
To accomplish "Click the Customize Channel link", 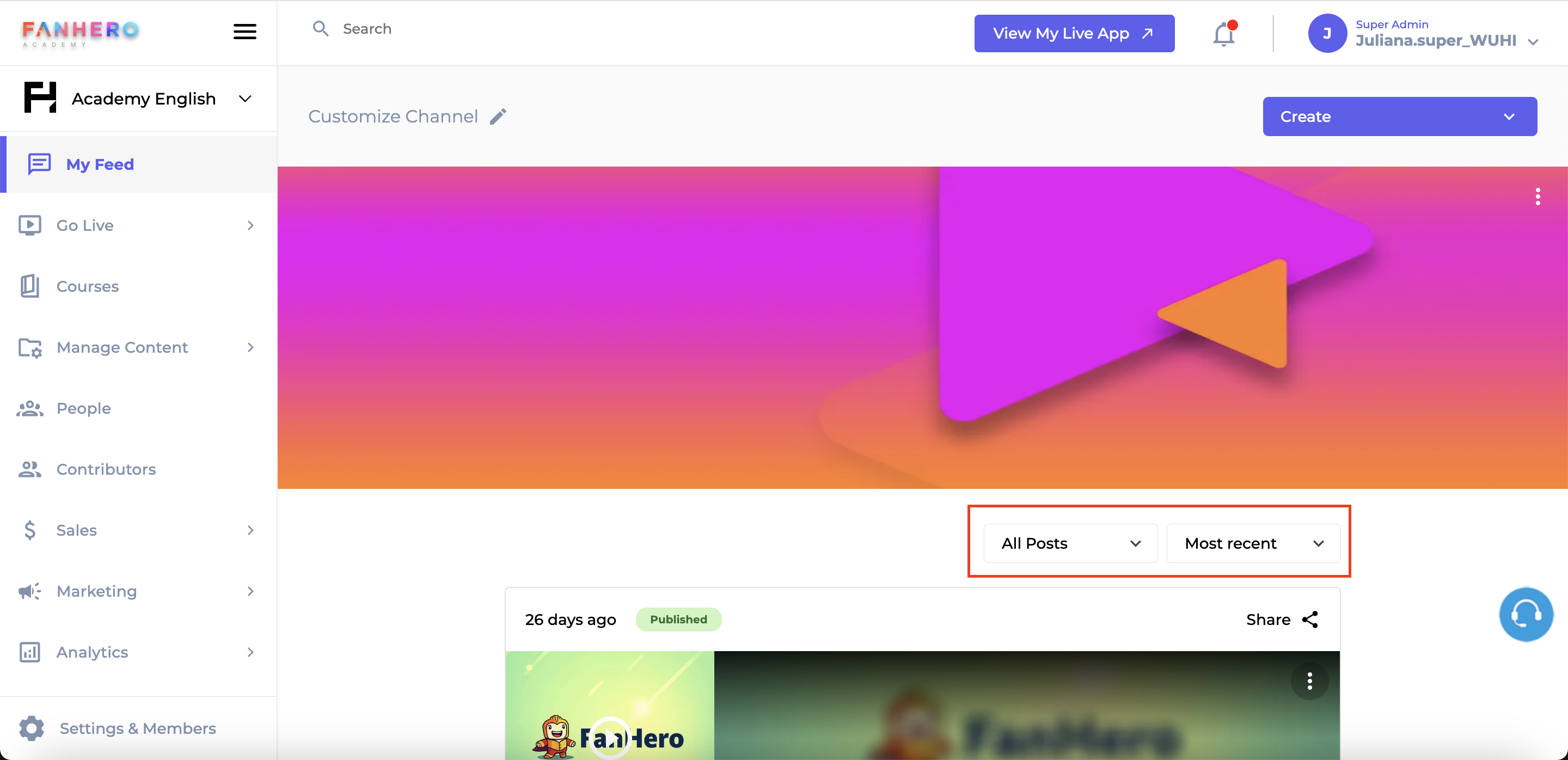I will click(393, 116).
